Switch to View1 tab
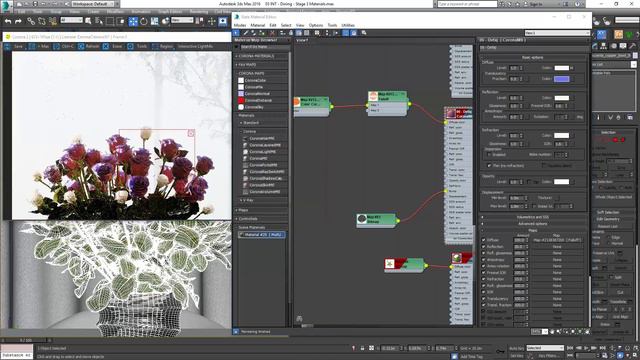Image resolution: width=640 pixels, height=360 pixels. tap(302, 40)
